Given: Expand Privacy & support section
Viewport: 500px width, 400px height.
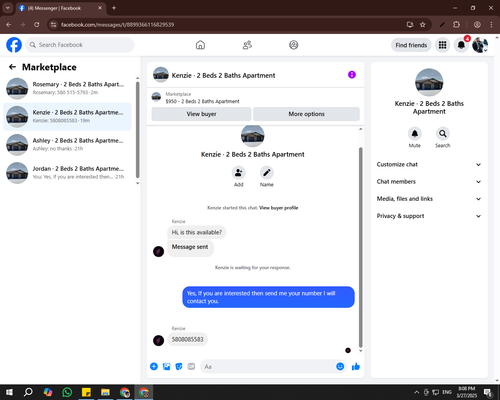Looking at the screenshot, I should (429, 216).
